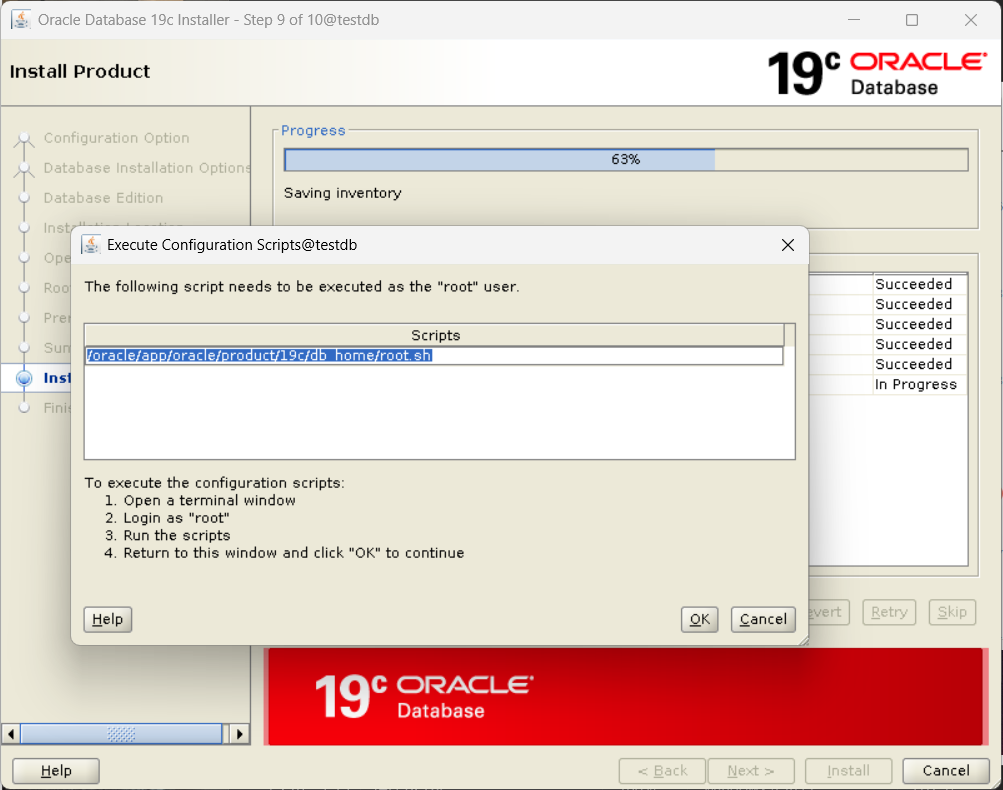1003x790 pixels.
Task: Click the first Succeeded status cell
Action: pos(919,284)
